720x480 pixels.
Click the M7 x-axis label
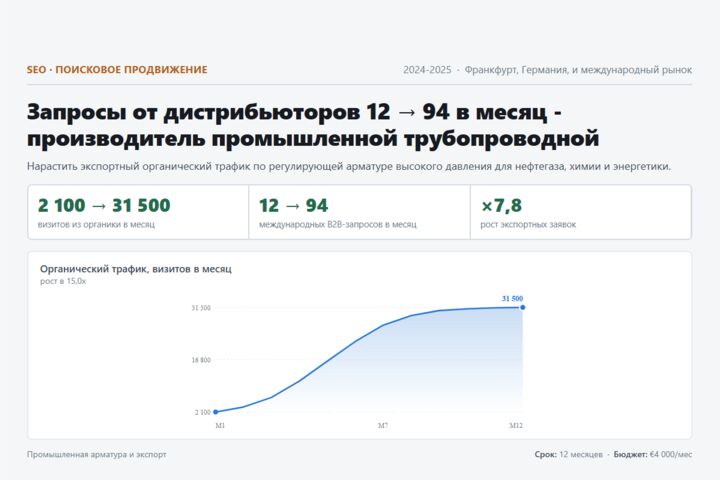tap(383, 426)
